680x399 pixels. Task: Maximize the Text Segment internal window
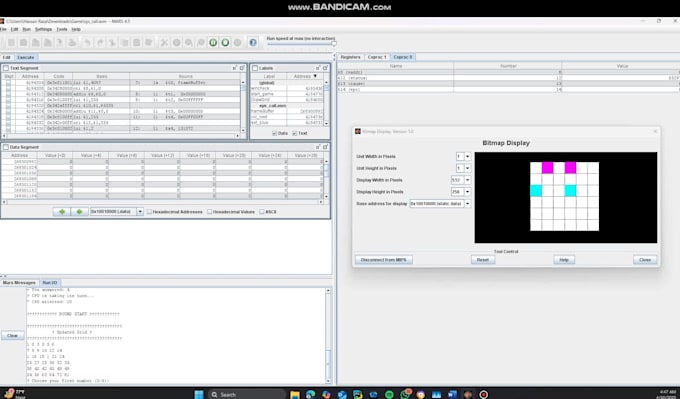(x=242, y=68)
